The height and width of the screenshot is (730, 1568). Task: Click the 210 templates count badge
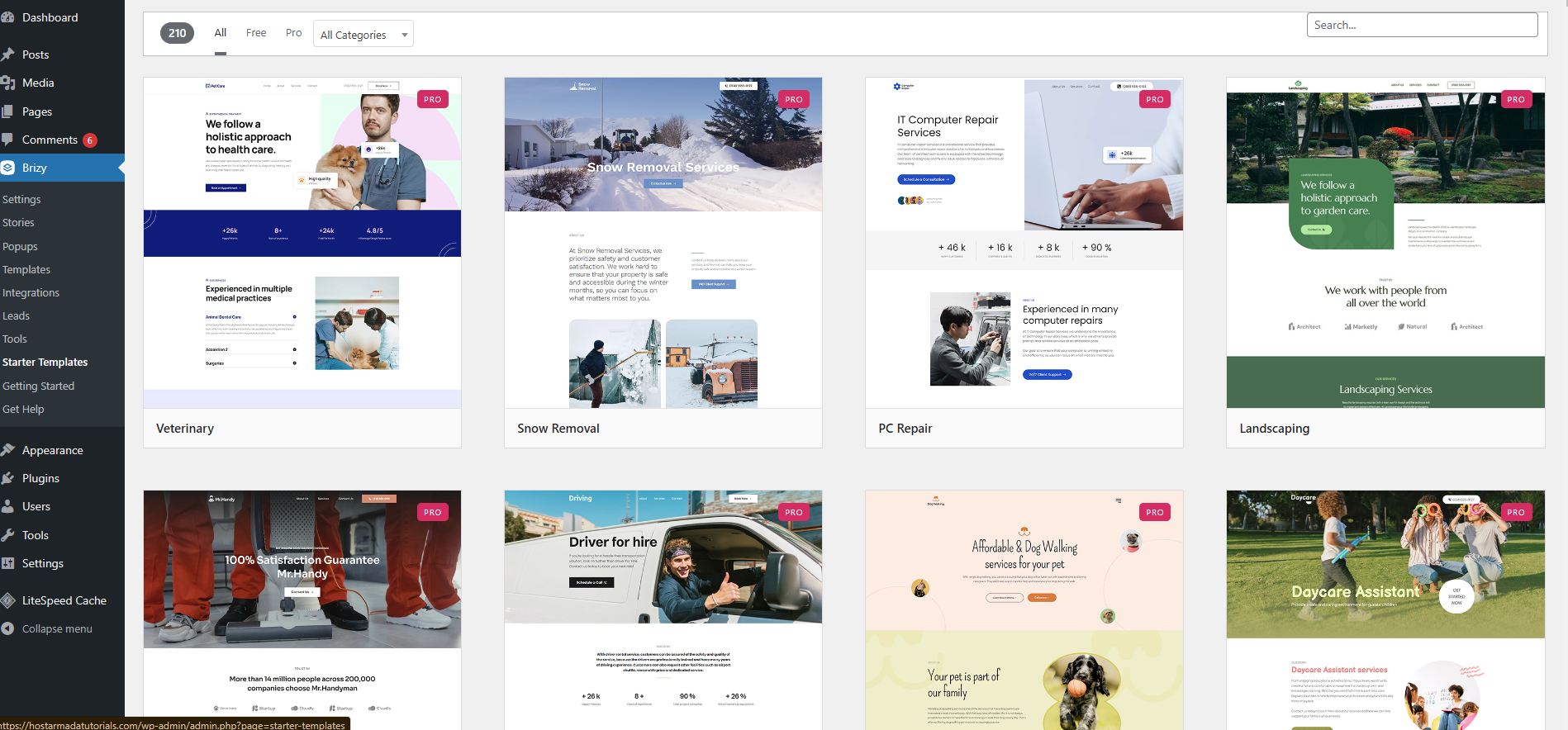tap(177, 33)
